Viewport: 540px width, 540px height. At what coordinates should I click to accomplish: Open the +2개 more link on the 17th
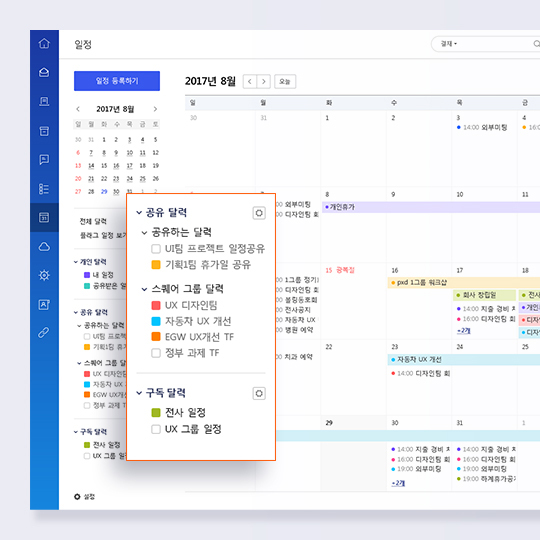[464, 331]
